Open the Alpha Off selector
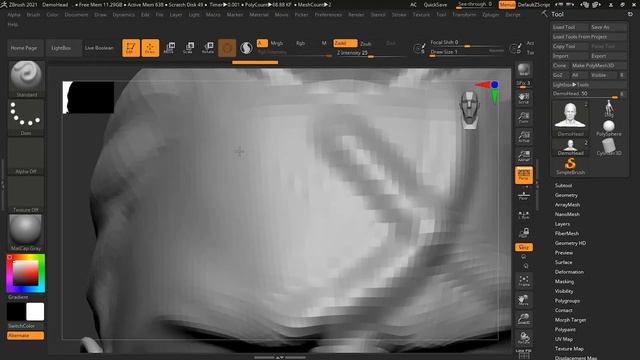 (x=26, y=156)
